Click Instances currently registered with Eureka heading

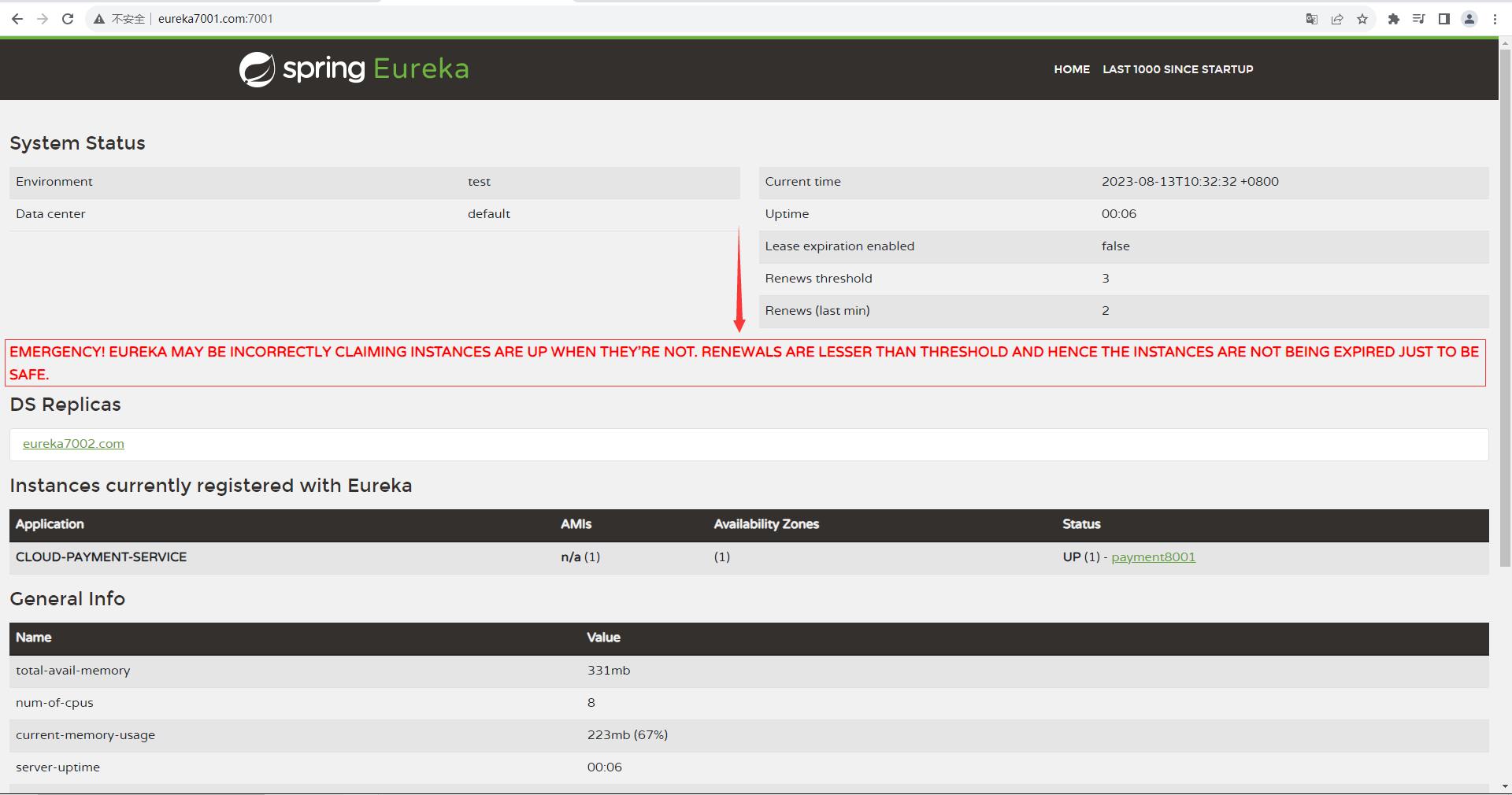tap(211, 486)
